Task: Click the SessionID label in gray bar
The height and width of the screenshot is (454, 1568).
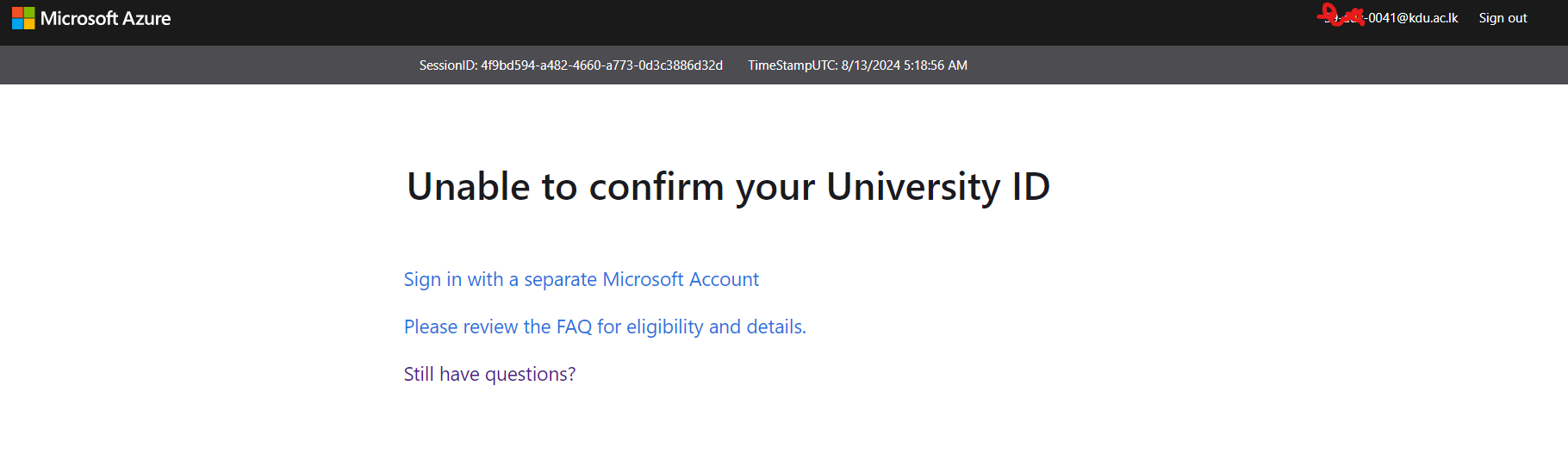Action: 448,65
